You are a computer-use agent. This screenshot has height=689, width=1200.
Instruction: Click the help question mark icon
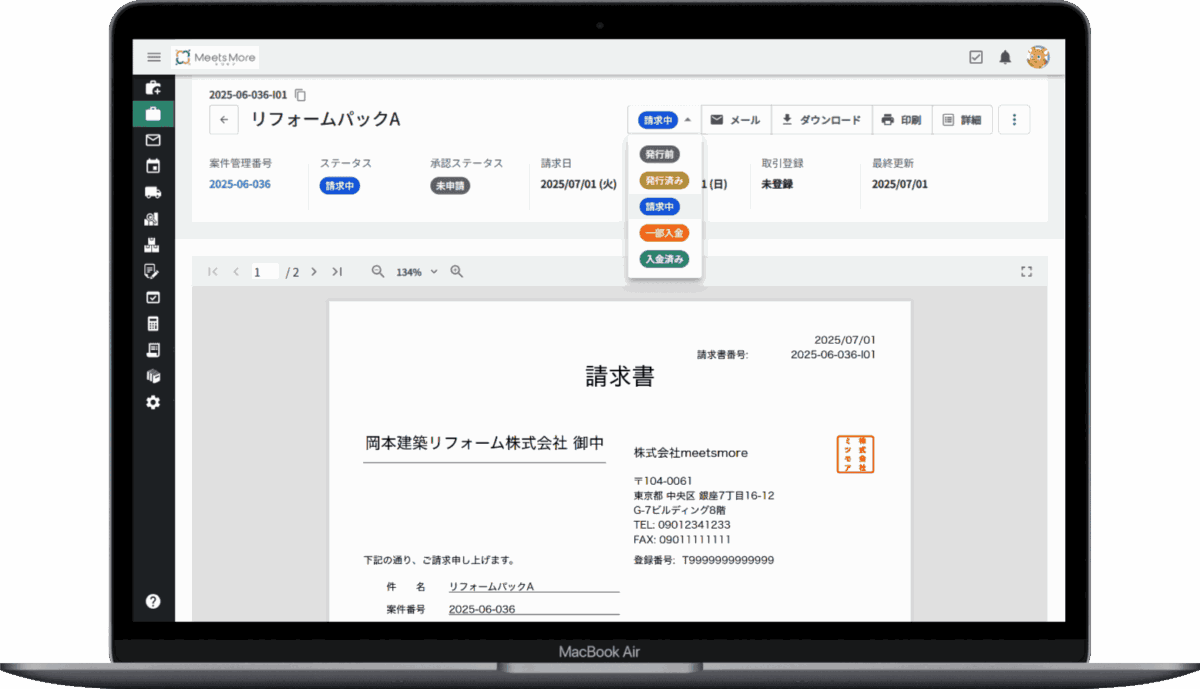[x=153, y=601]
